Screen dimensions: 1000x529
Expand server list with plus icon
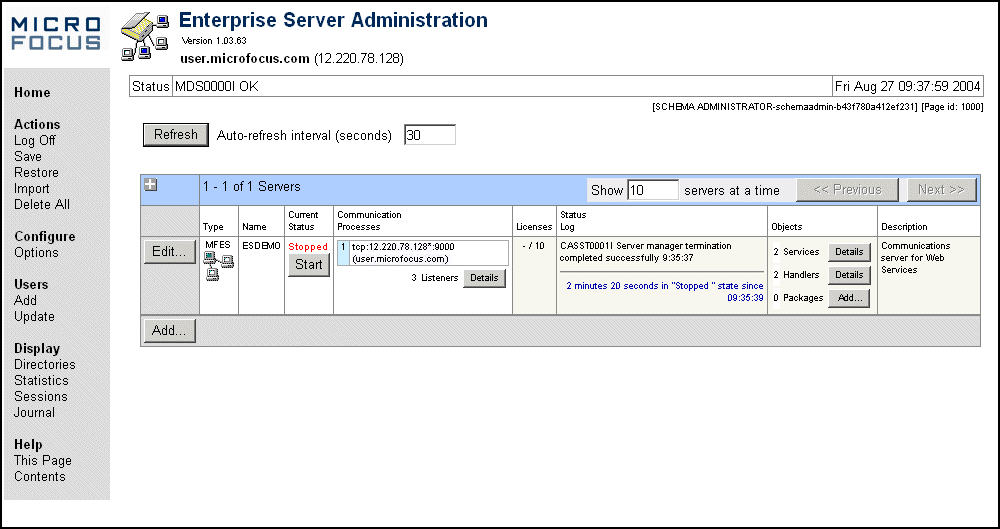[151, 185]
